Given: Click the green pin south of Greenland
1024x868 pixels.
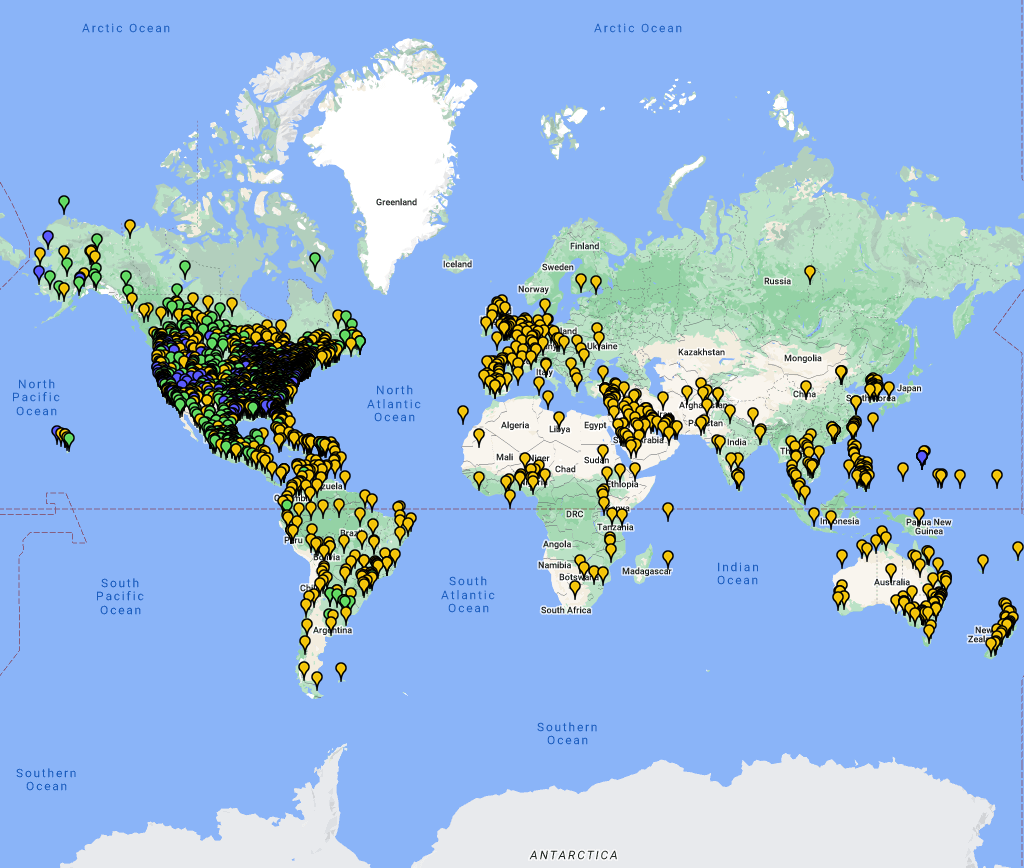Looking at the screenshot, I should tap(315, 260).
